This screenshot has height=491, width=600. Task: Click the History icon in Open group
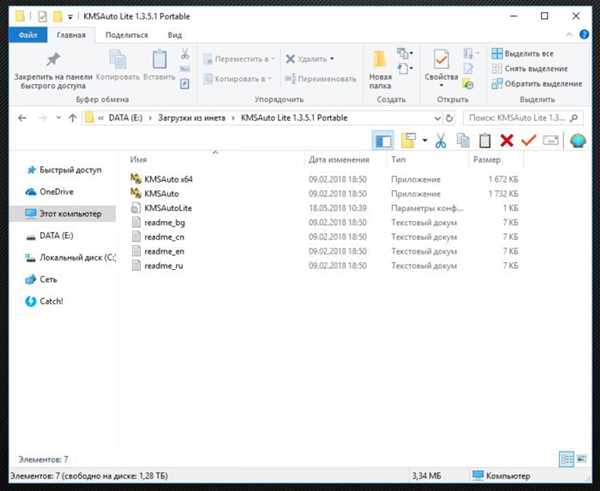tap(468, 84)
